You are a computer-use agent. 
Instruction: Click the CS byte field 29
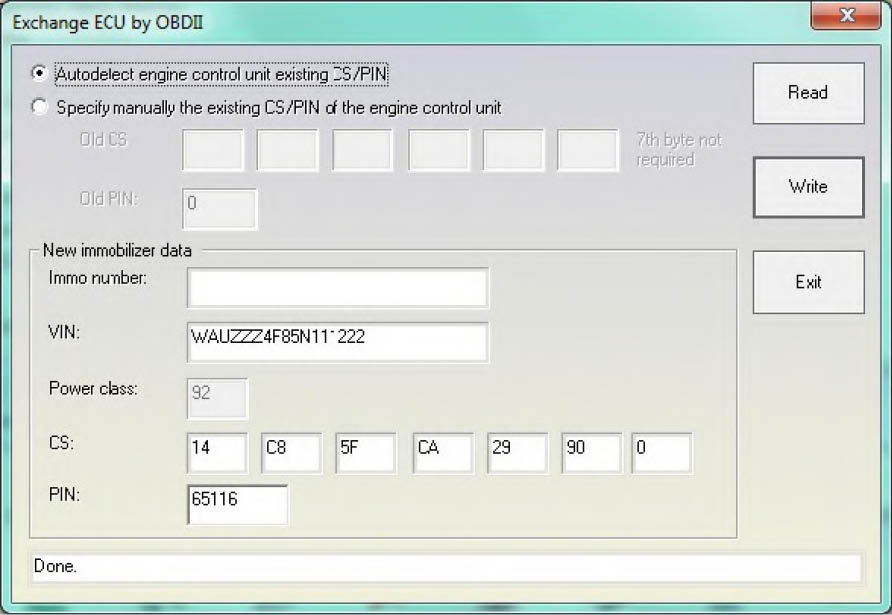[516, 453]
